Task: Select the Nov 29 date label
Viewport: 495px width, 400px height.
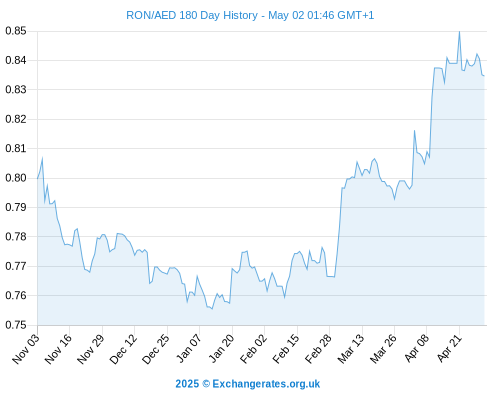Action: (x=91, y=348)
